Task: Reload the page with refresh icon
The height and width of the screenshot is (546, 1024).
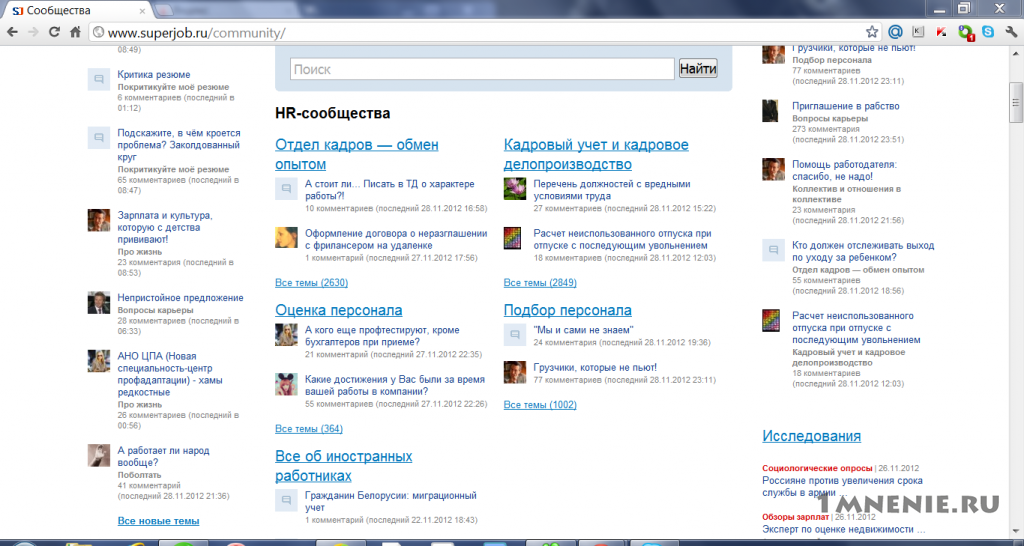Action: [x=54, y=32]
